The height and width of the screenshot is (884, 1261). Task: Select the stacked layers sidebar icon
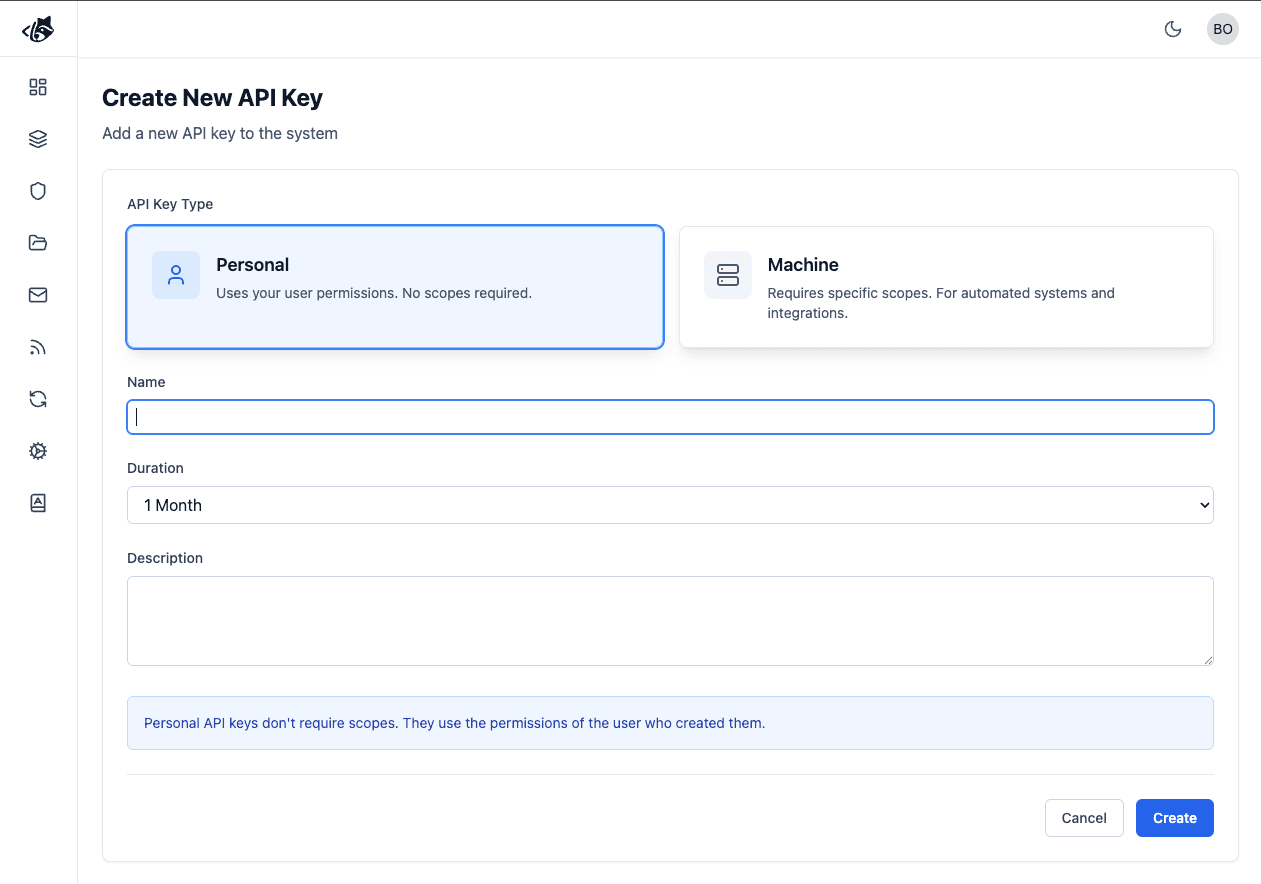pyautogui.click(x=38, y=139)
